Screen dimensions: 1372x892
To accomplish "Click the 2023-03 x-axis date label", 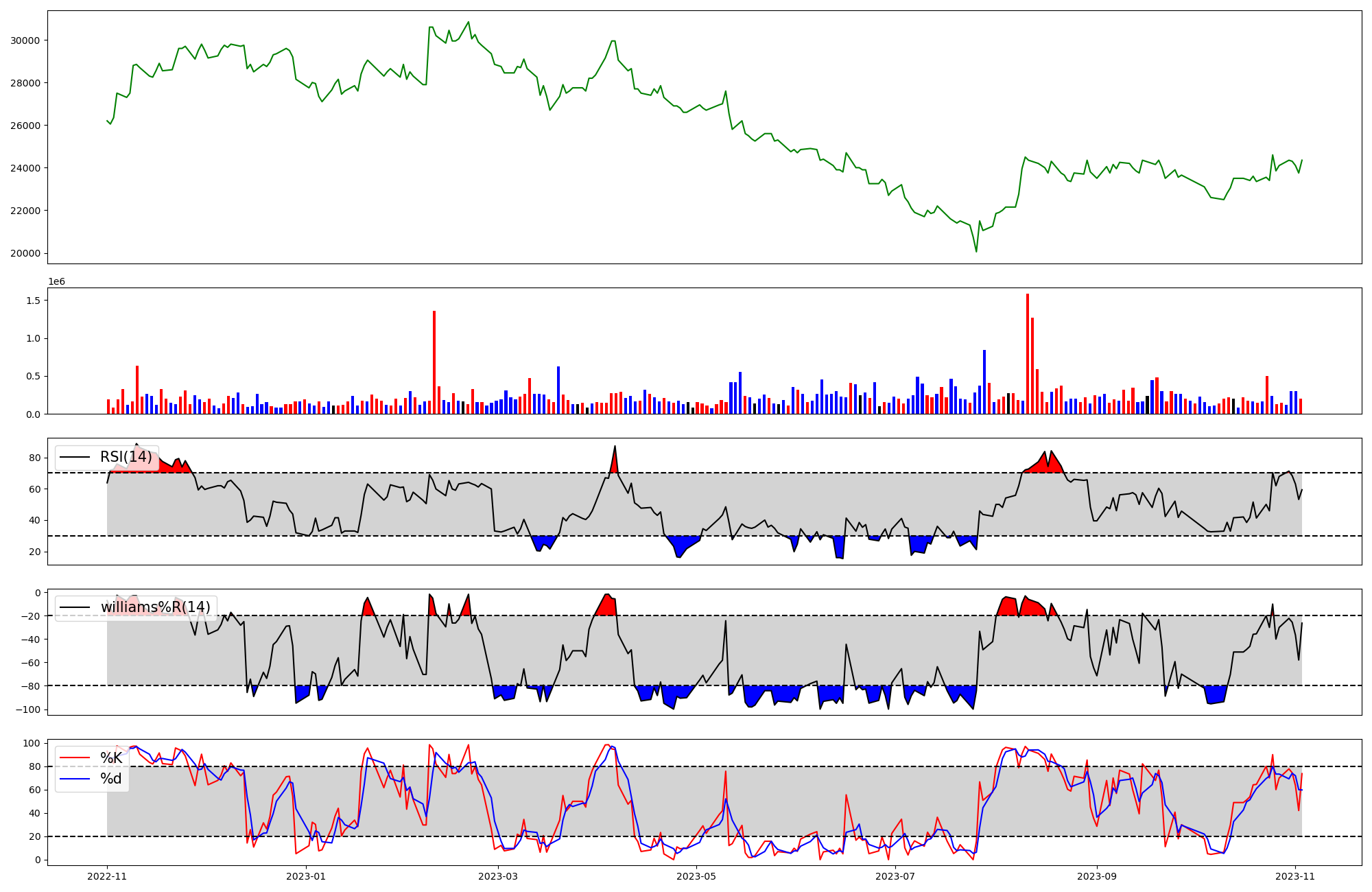I will coord(498,876).
